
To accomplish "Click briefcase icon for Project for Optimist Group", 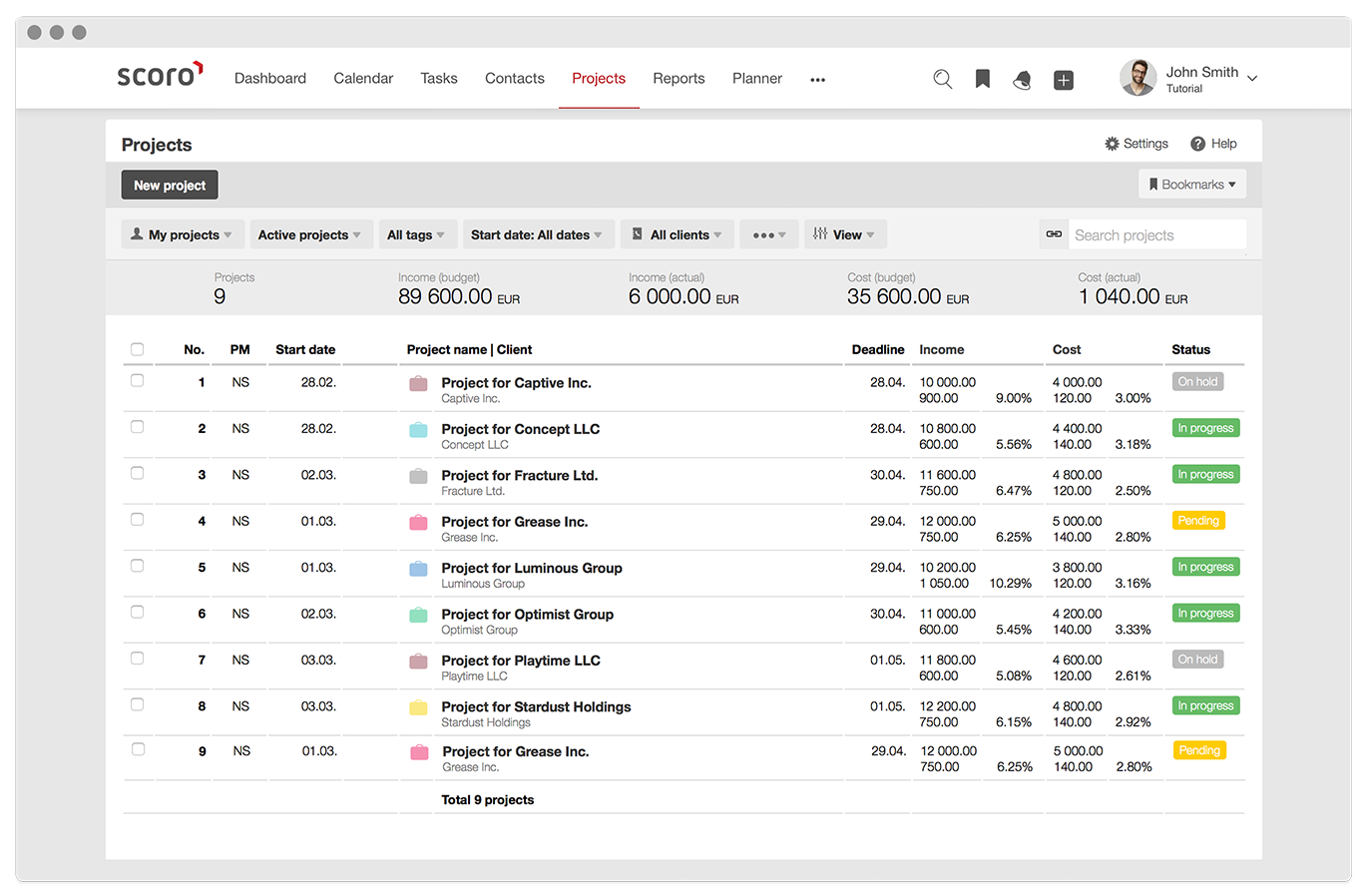I will point(418,616).
